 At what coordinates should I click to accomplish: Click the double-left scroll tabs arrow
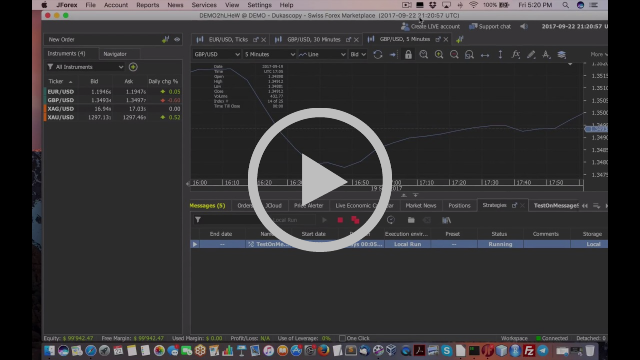click(585, 206)
